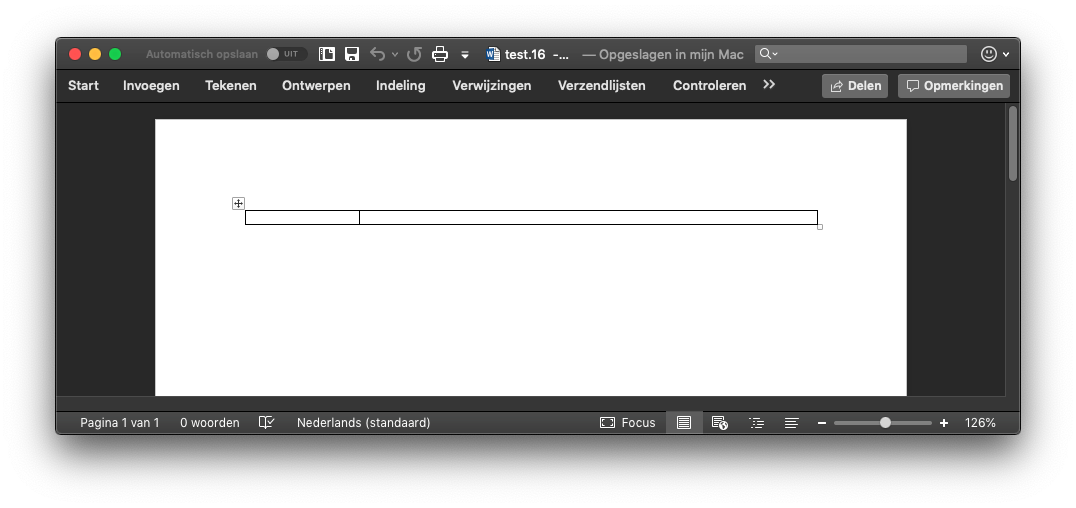Open the Opmerkingen comments button
Image resolution: width=1076 pixels, height=508 pixels.
[954, 86]
